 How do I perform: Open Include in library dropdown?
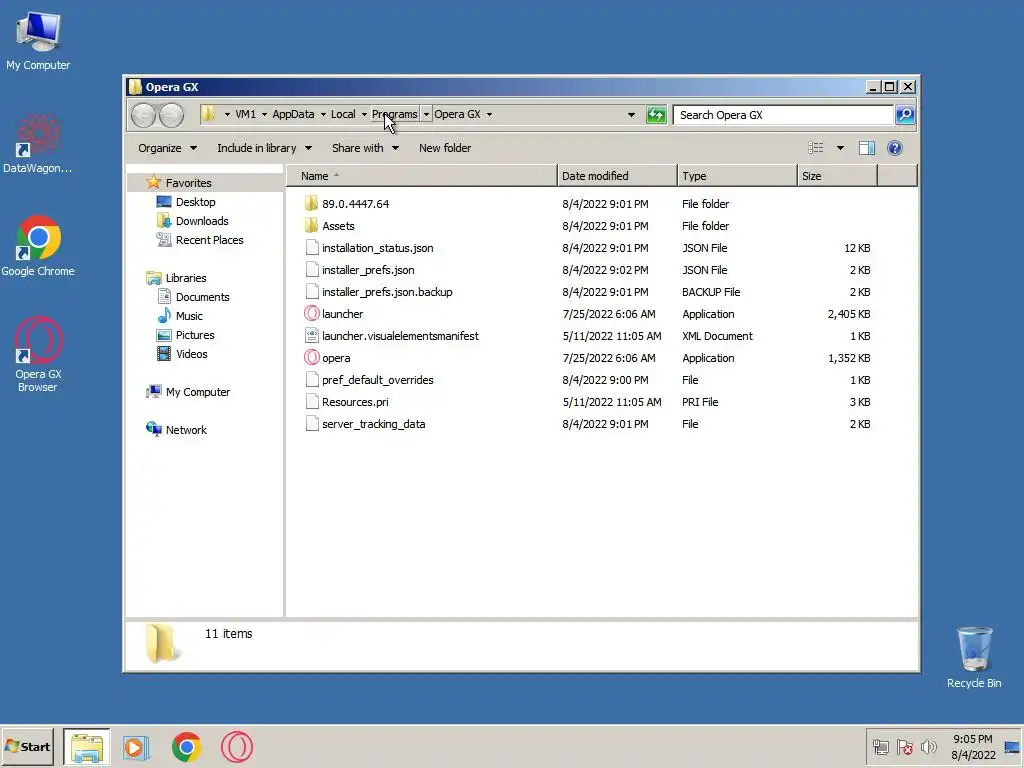tap(264, 148)
